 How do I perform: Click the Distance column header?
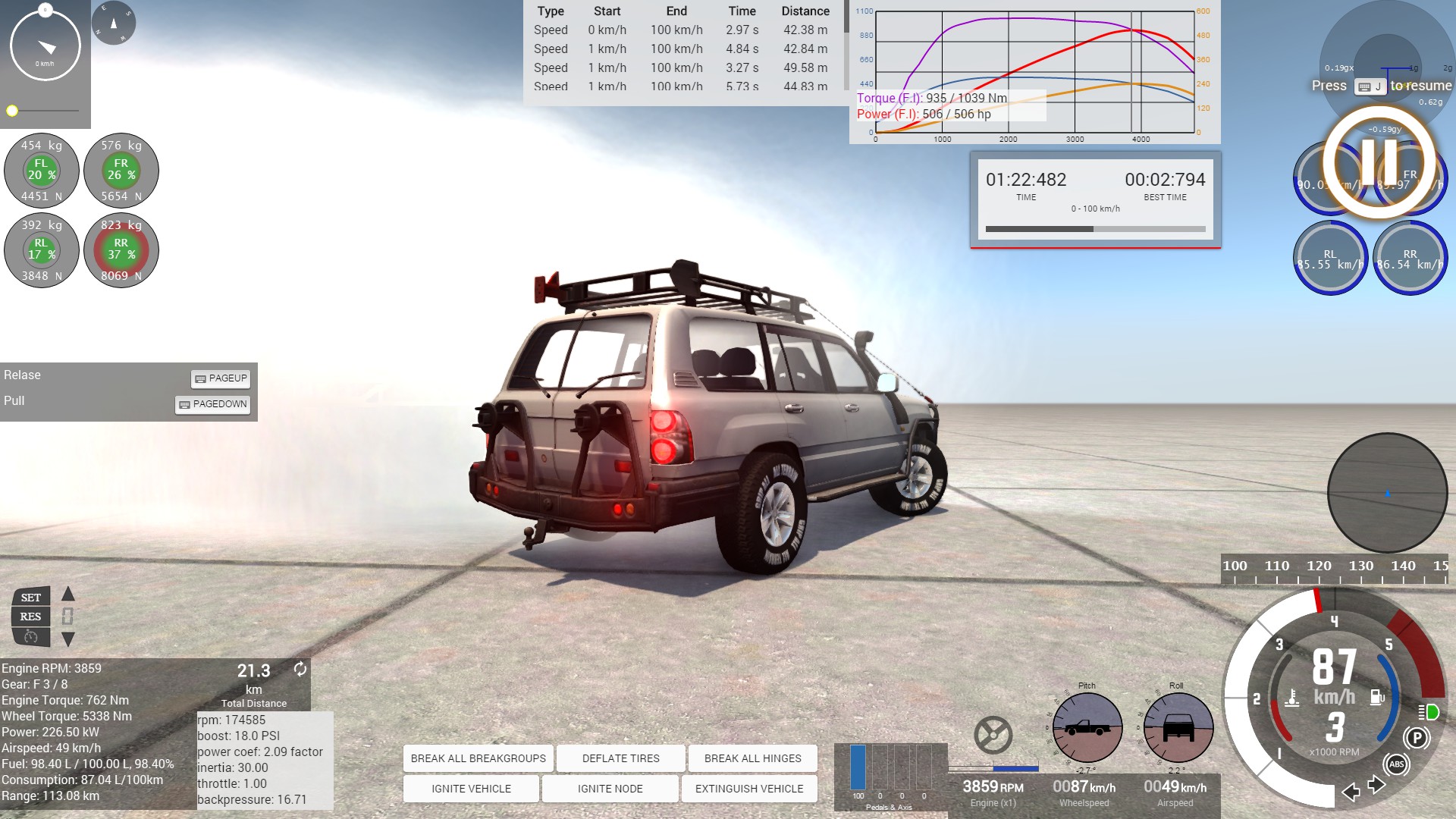click(805, 11)
